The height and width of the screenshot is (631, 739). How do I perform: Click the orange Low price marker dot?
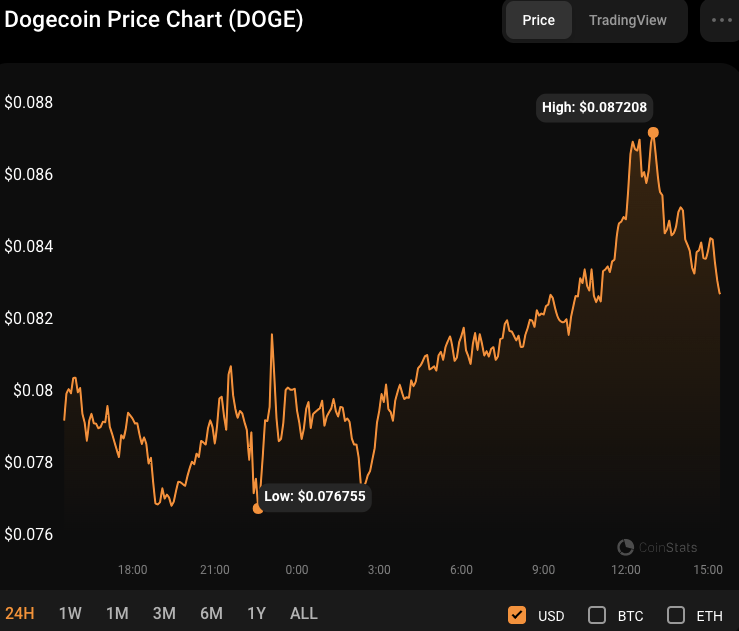point(258,508)
